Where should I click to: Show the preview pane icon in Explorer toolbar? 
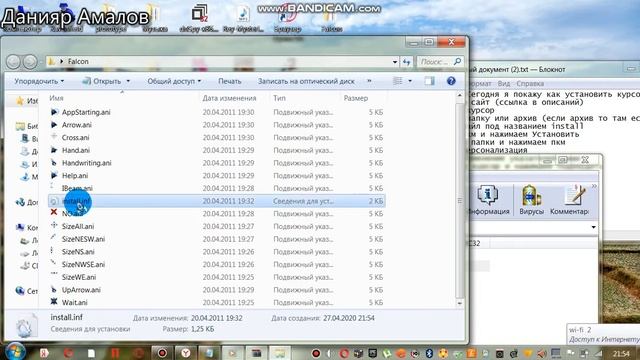click(x=429, y=81)
